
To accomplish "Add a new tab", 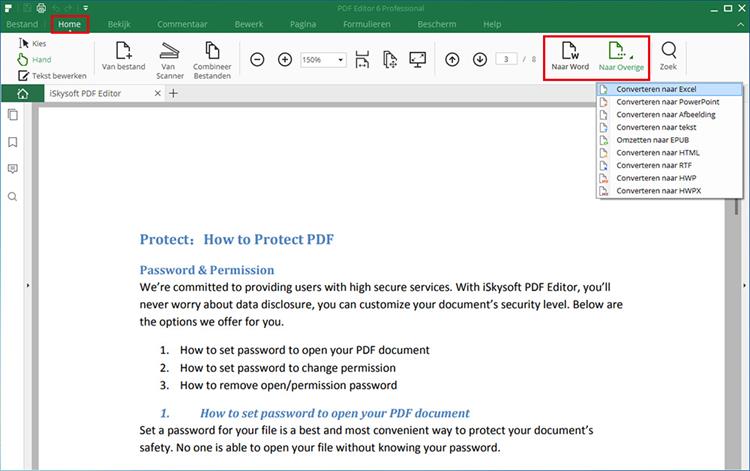I will (x=174, y=93).
